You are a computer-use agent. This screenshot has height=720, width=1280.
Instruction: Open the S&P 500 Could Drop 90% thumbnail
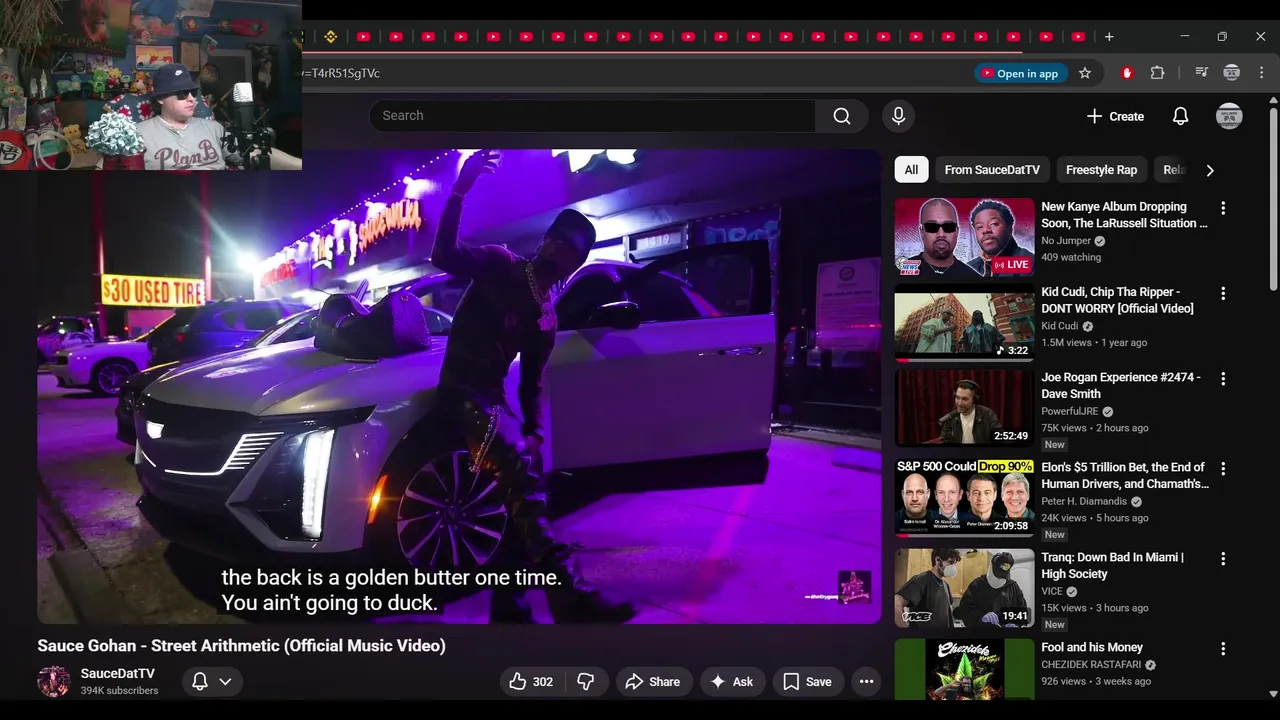pos(964,497)
